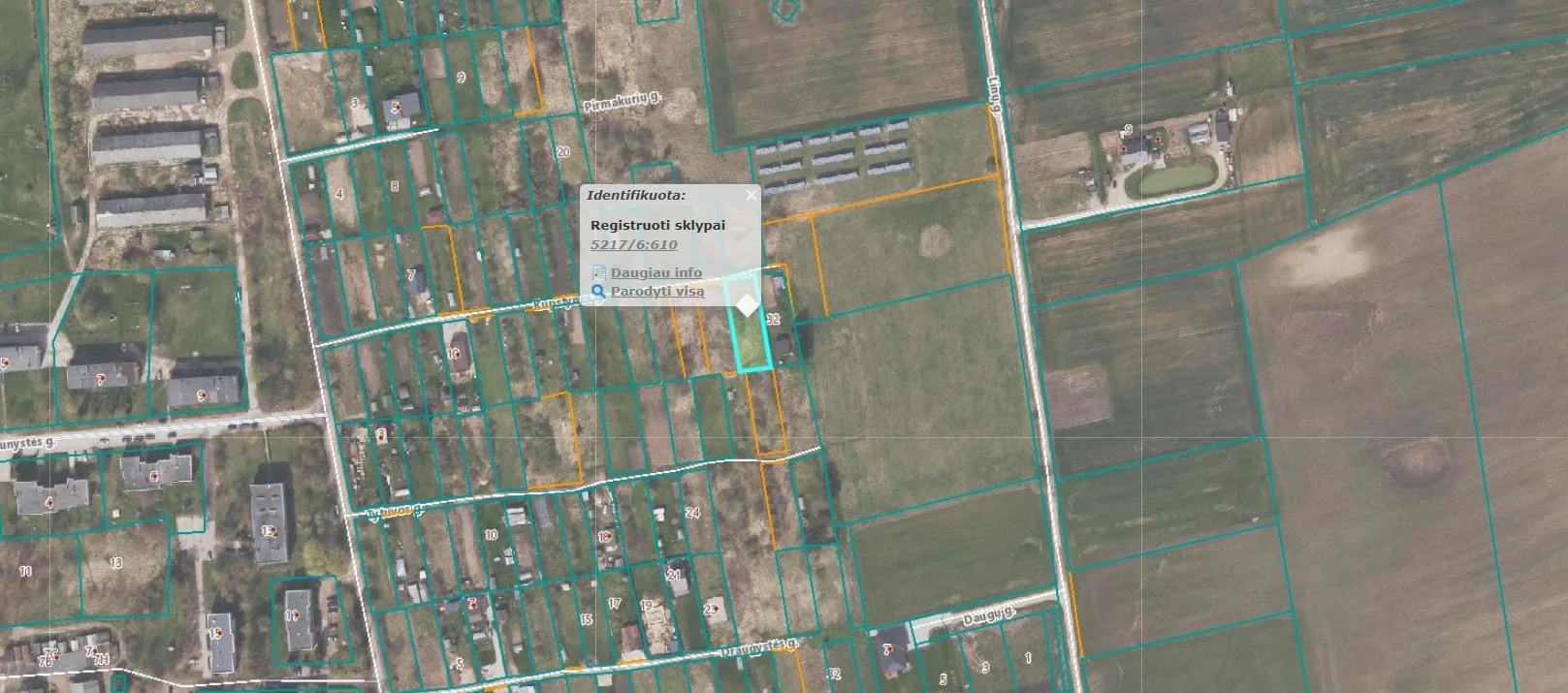Click the Identifikuota popup title
This screenshot has height=693, width=1568.
click(636, 195)
